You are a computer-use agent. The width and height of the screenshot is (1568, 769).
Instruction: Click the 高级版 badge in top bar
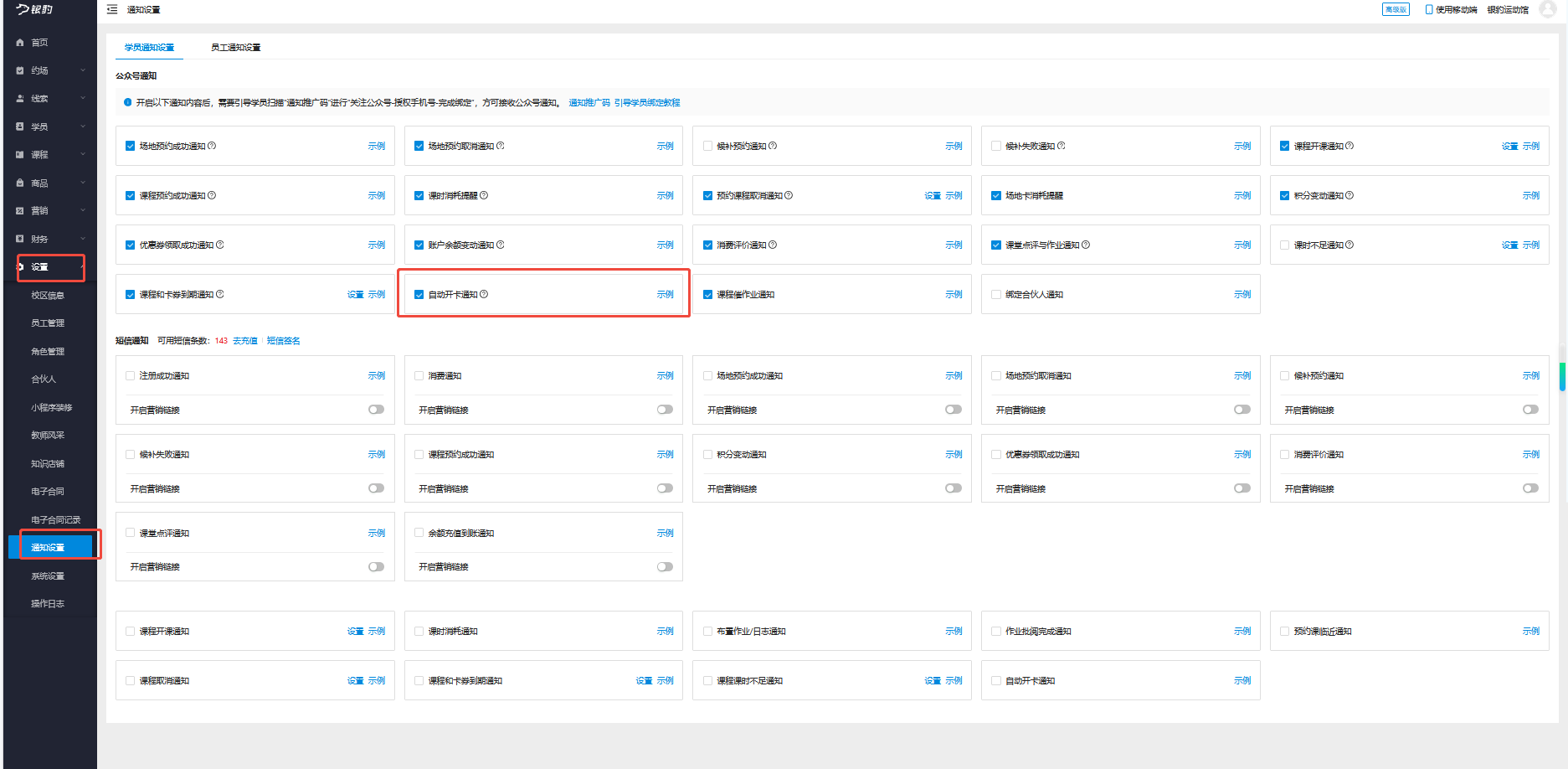point(1395,10)
